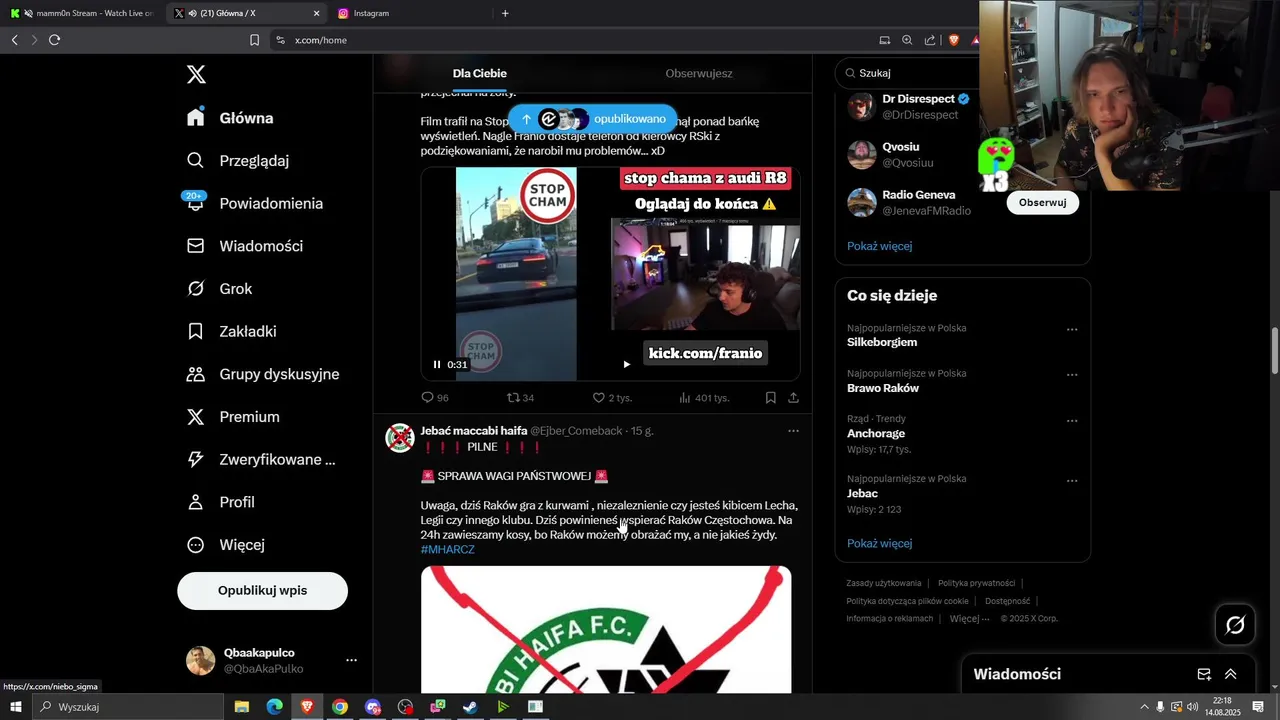The image size is (1280, 720).
Task: Open Zasady użytkowania footer link
Action: pos(884,583)
